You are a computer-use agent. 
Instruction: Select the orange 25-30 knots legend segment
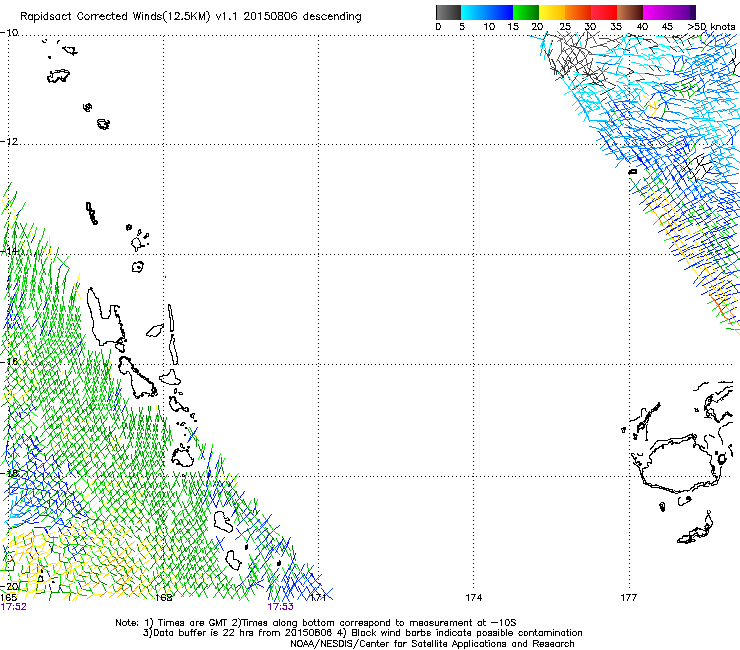(578, 12)
